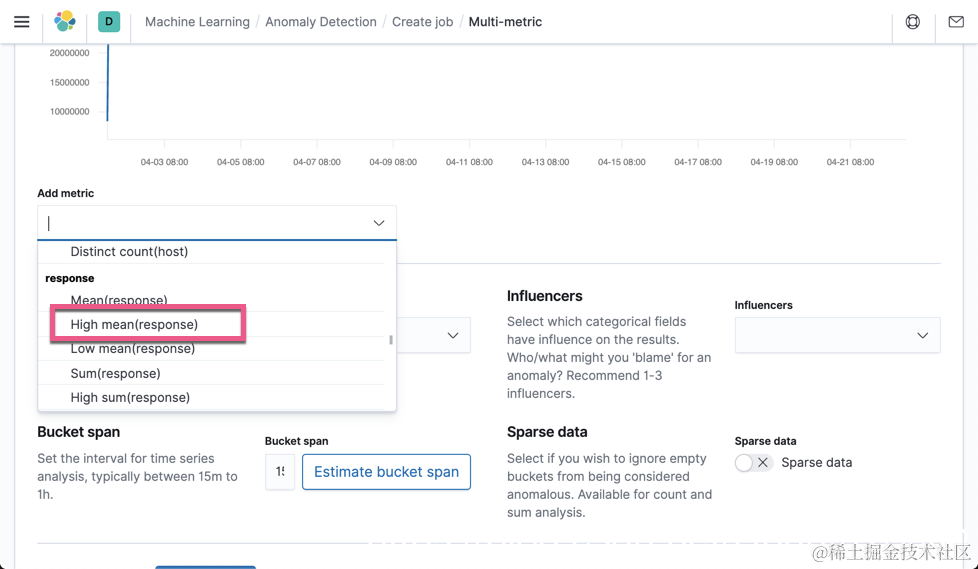
Task: Open the green D space avatar
Action: pos(109,21)
